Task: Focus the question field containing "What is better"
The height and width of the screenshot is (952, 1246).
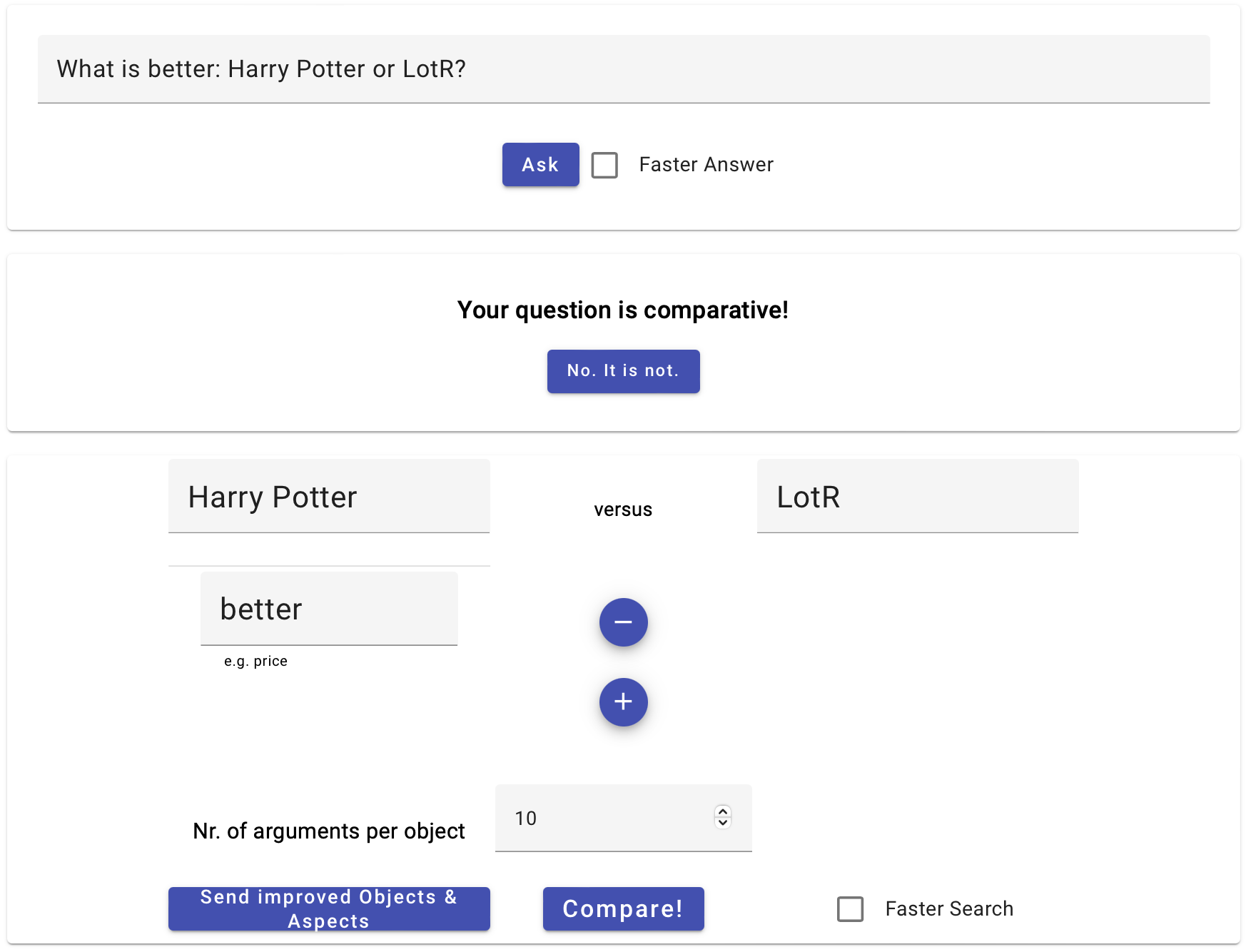Action: (x=623, y=69)
